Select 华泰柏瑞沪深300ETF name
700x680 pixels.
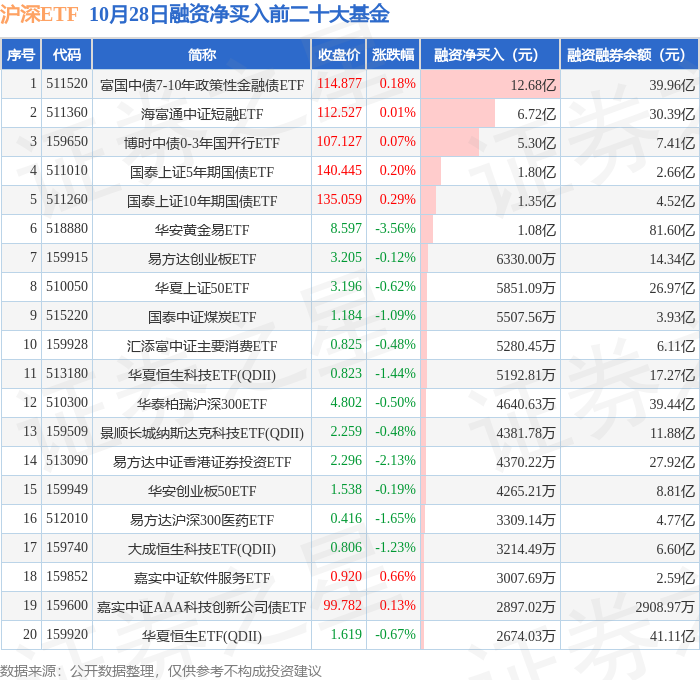(x=202, y=404)
